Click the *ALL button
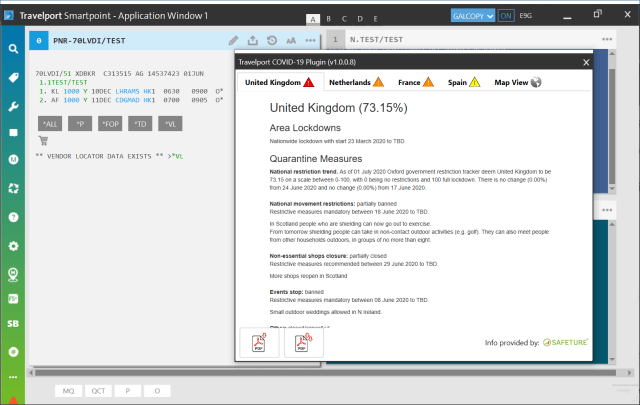This screenshot has height=405, width=640. 50,124
